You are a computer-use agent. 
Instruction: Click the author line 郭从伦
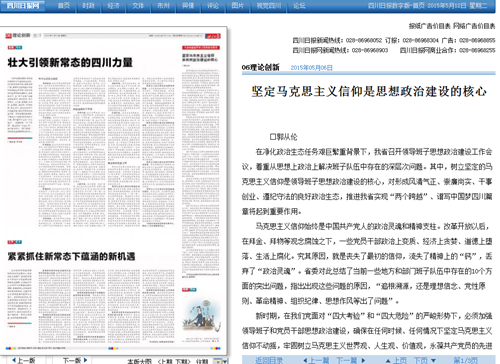(x=283, y=137)
